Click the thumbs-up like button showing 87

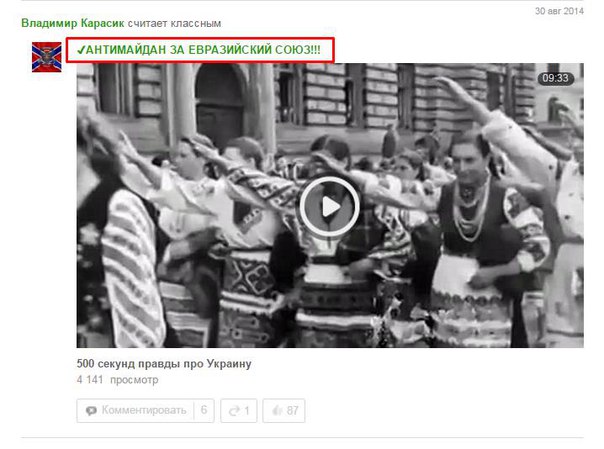tap(284, 410)
